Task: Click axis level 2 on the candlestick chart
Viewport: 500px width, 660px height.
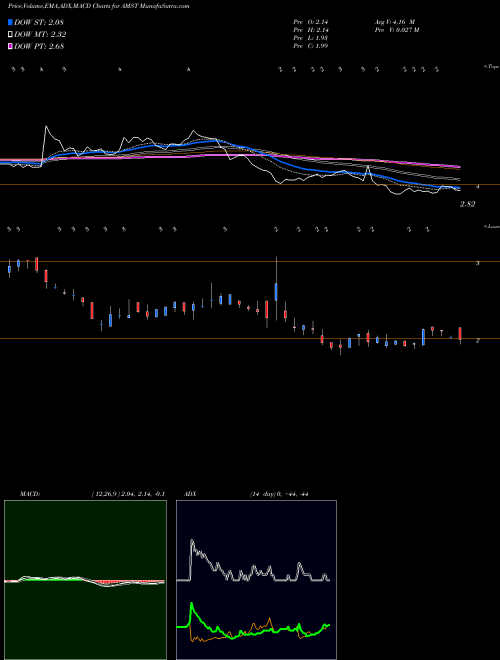Action: click(x=478, y=341)
